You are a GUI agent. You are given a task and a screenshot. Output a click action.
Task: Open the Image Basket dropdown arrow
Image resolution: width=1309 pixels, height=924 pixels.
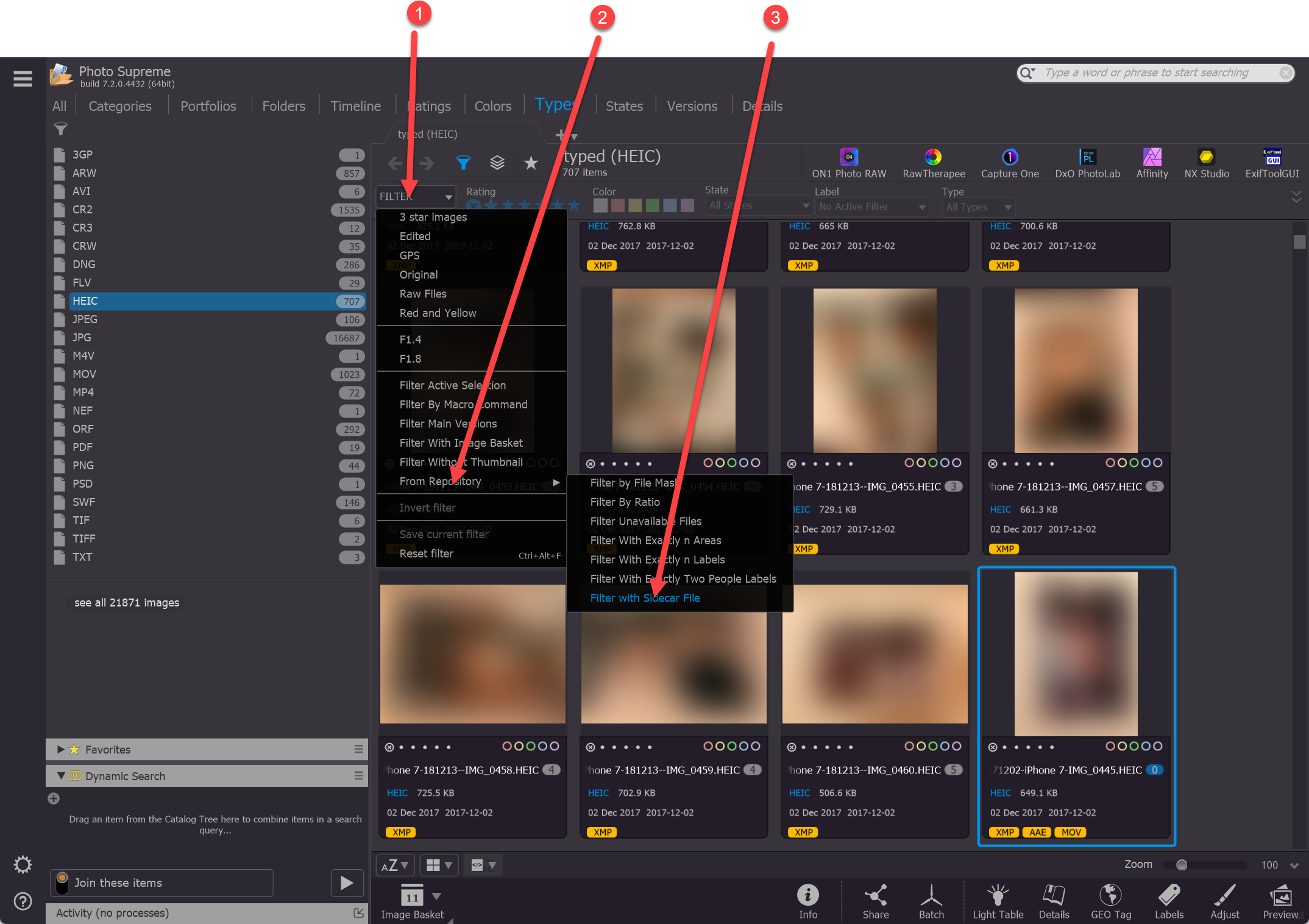pos(436,896)
